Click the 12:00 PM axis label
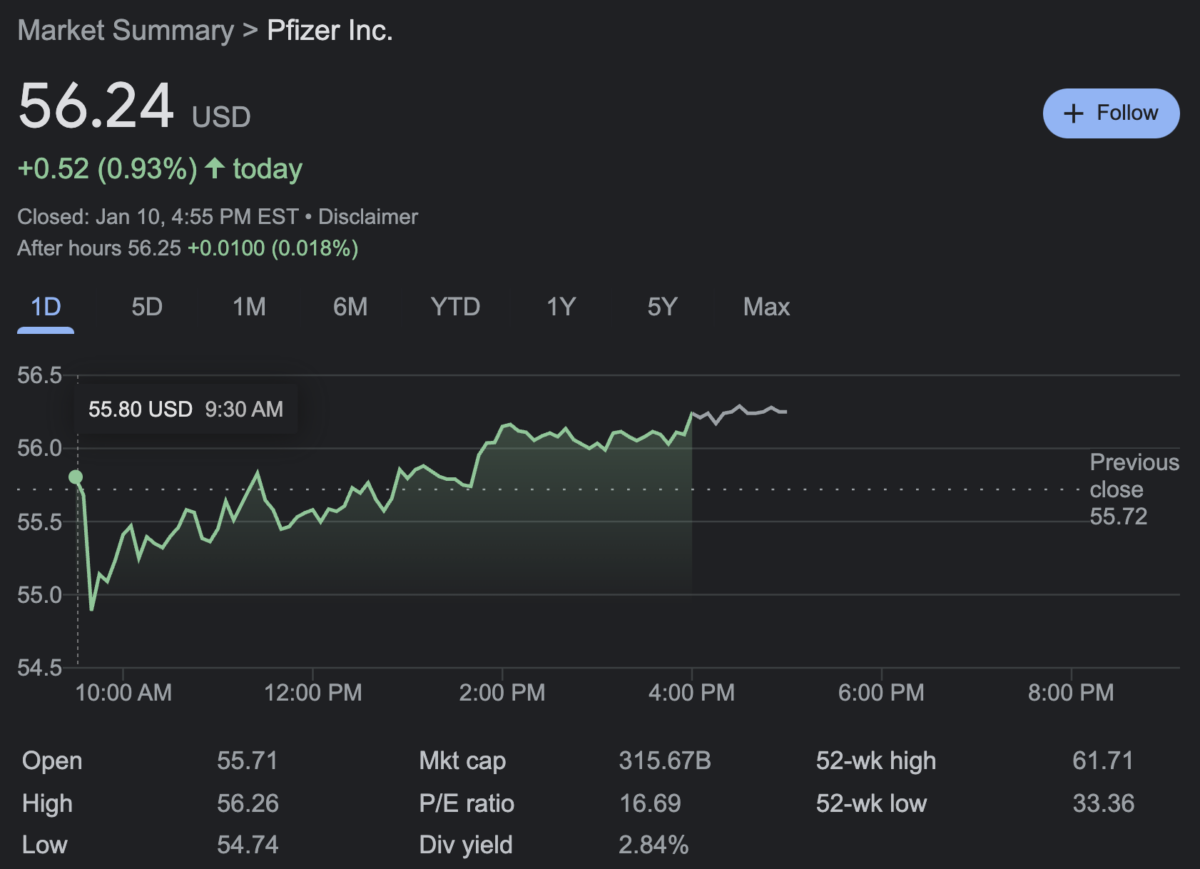 coord(312,692)
